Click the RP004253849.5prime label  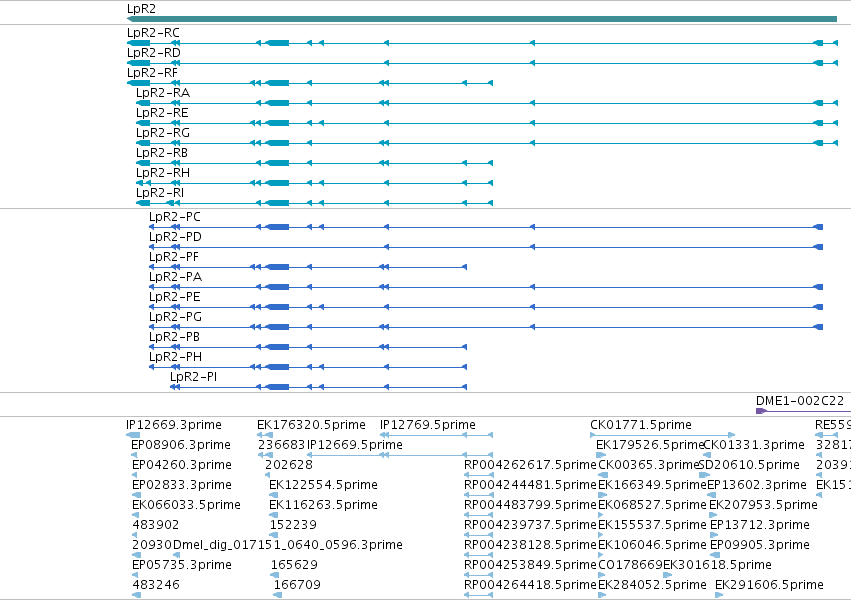pos(530,566)
